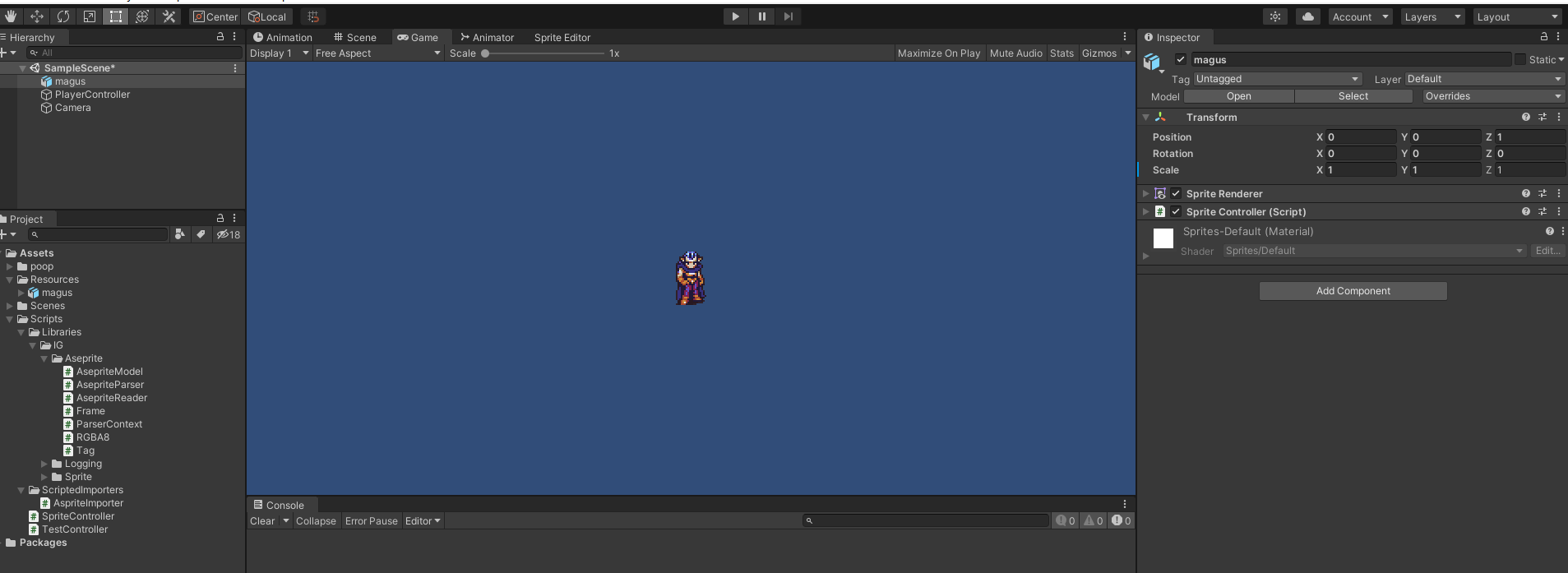Switch to the Animator tab
The width and height of the screenshot is (1568, 573).
click(487, 38)
